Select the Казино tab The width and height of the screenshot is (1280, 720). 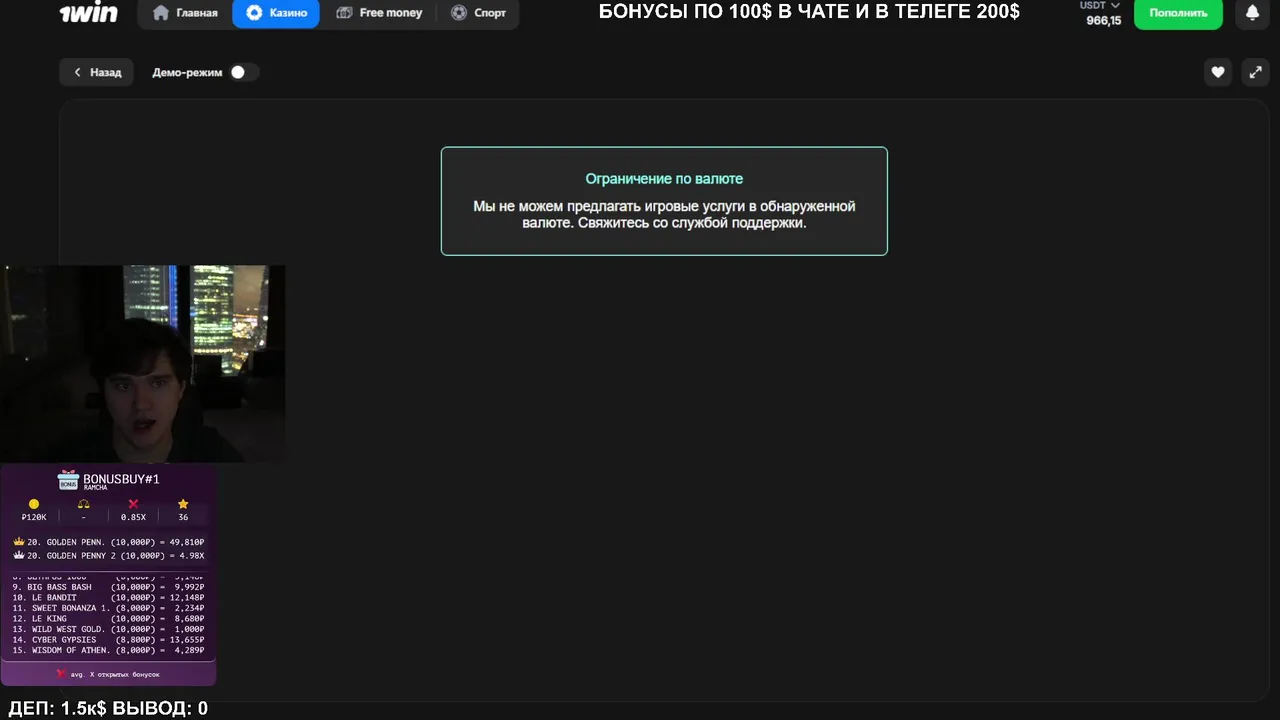click(x=276, y=13)
